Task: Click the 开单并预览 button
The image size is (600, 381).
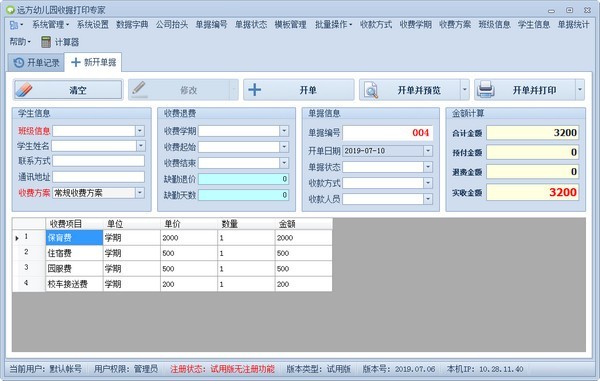Action: (x=409, y=90)
